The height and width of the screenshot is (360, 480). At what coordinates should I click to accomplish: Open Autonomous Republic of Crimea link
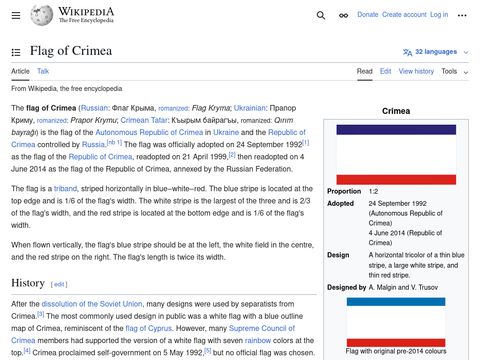(149, 132)
